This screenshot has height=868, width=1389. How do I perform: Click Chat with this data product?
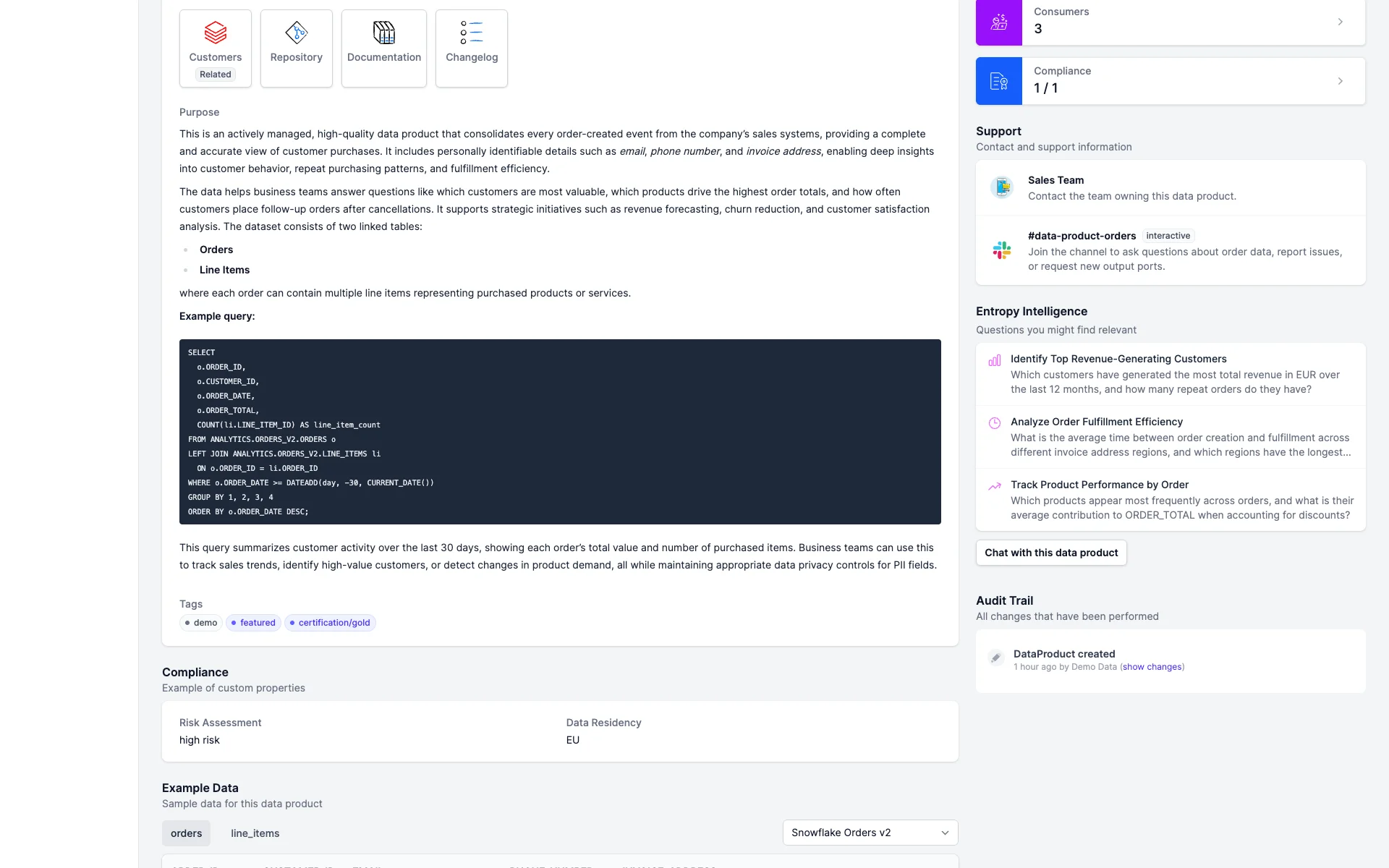(1050, 552)
